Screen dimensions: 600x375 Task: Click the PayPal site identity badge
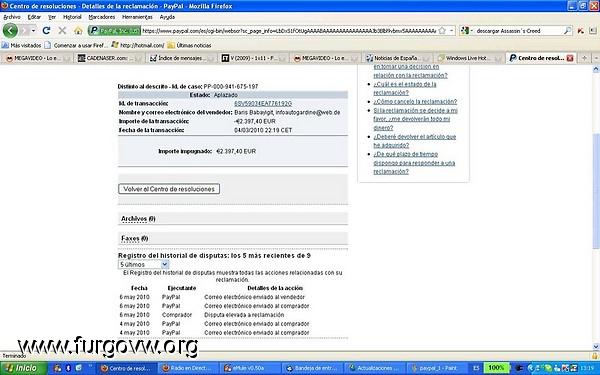tap(114, 31)
